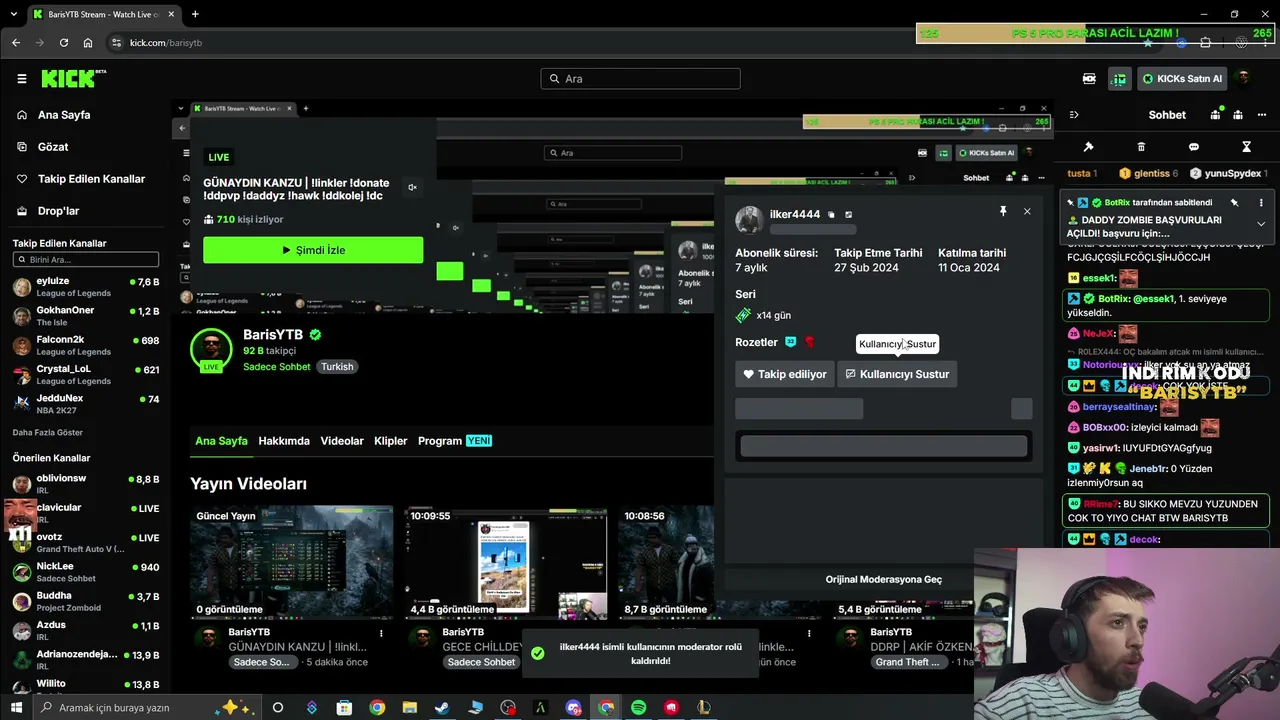Open Crystal_LoL channel in followed list
The image size is (1280, 720).
[86, 375]
